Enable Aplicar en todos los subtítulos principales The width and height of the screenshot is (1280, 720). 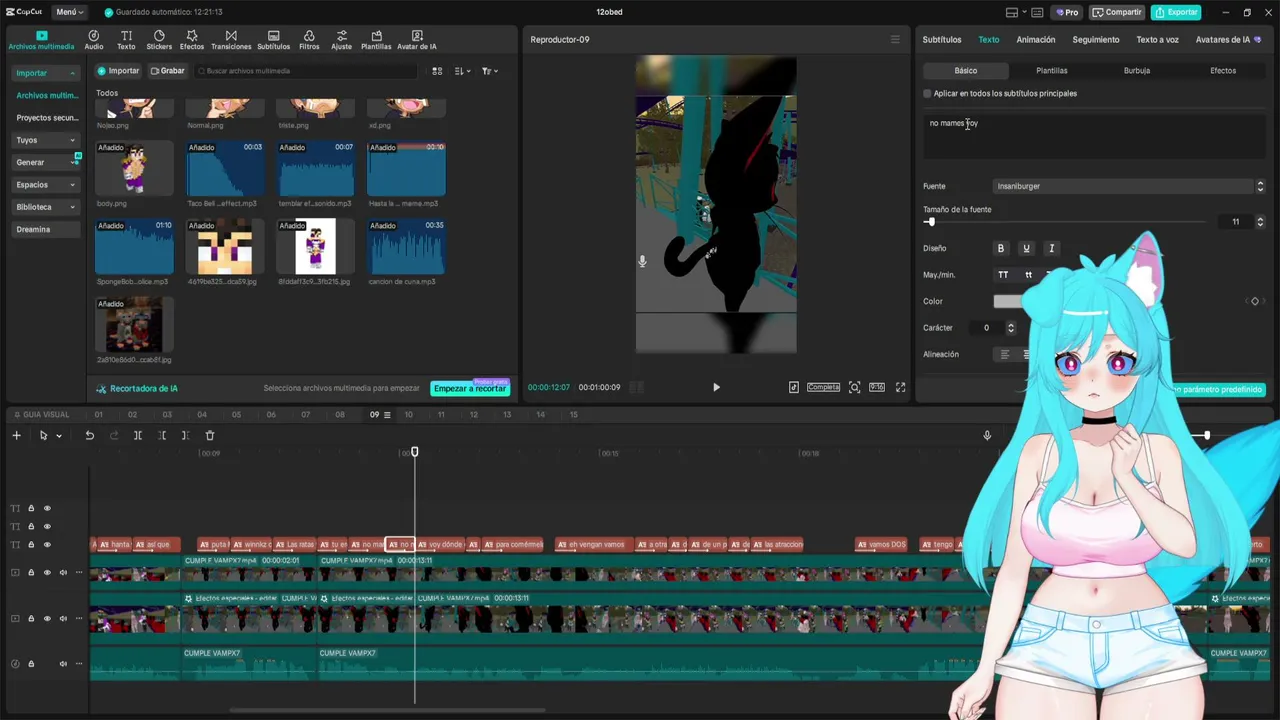coord(927,94)
